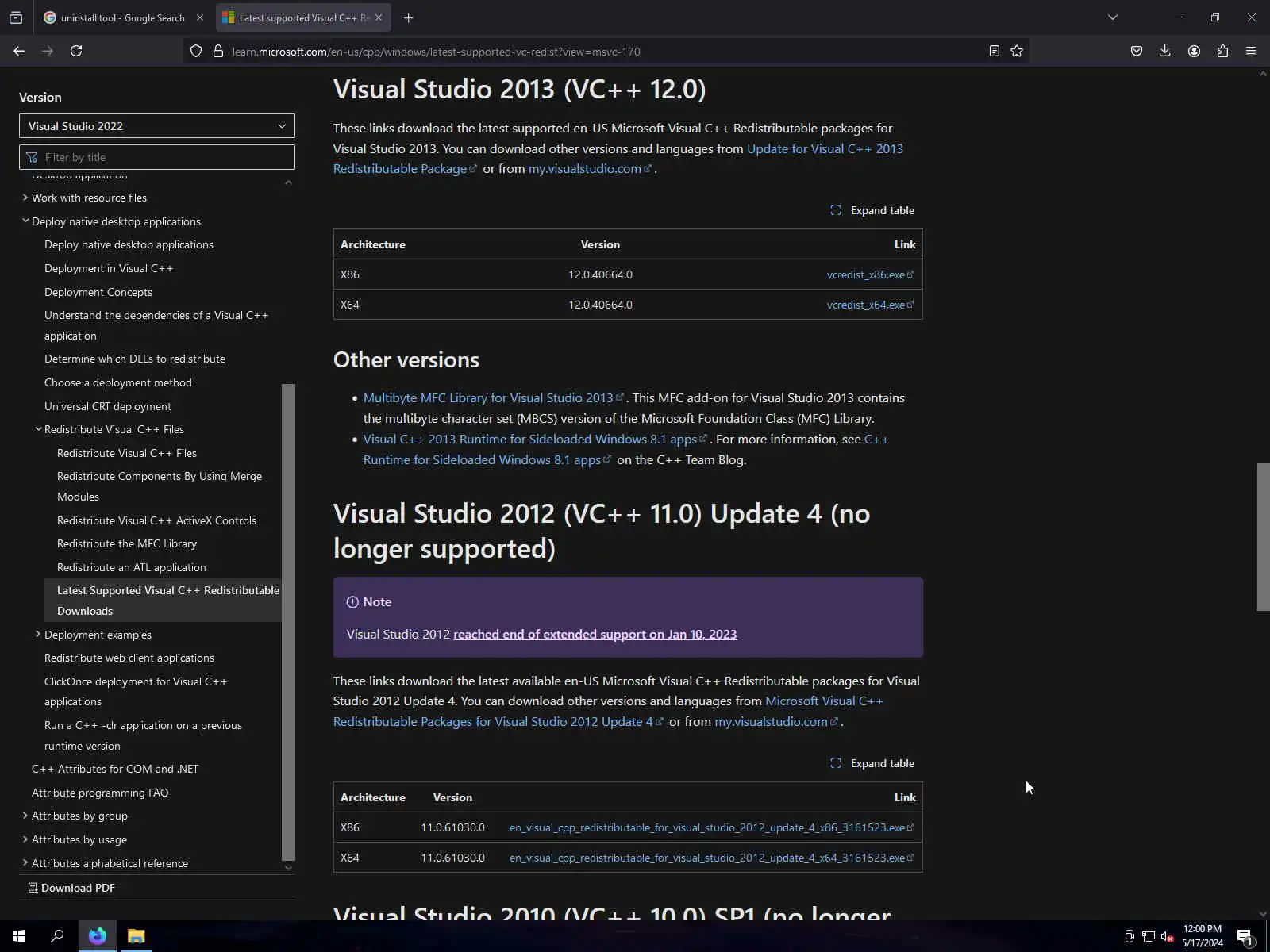Image resolution: width=1270 pixels, height=952 pixels.
Task: Toggle reader view icon in address bar
Action: 994,51
